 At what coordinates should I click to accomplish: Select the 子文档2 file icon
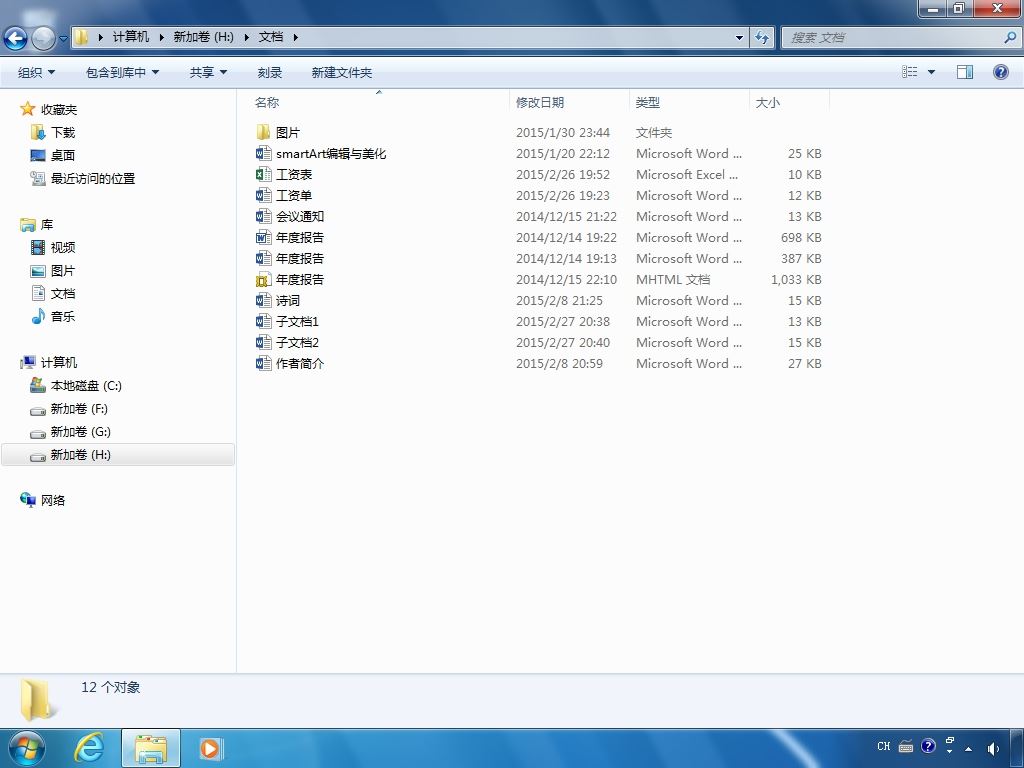[263, 342]
